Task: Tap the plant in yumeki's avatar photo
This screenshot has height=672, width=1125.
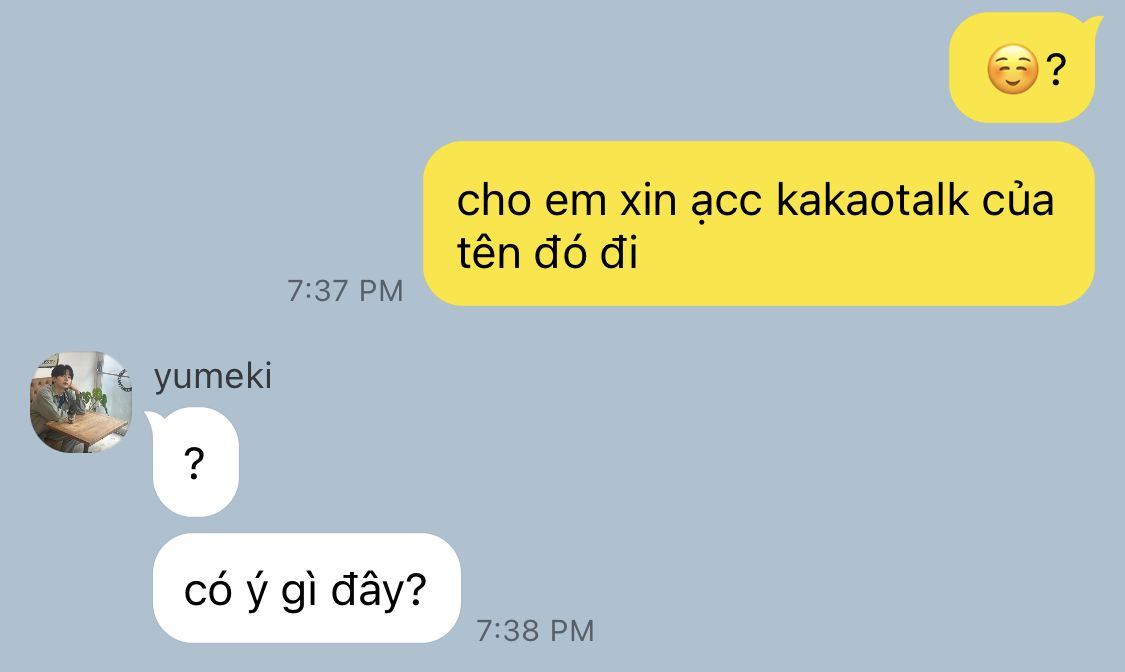Action: (95, 399)
